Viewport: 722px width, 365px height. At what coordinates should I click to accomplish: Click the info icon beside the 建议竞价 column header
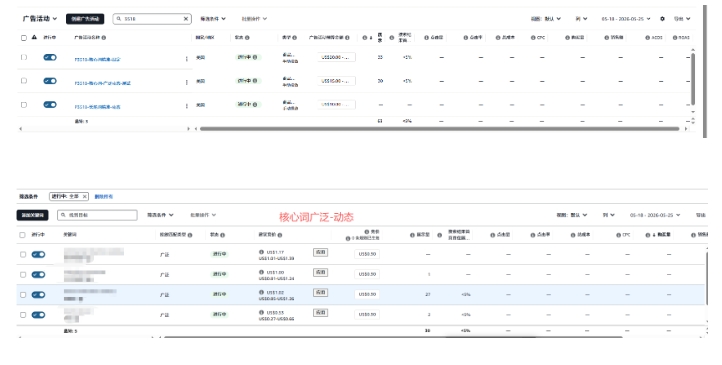click(280, 235)
